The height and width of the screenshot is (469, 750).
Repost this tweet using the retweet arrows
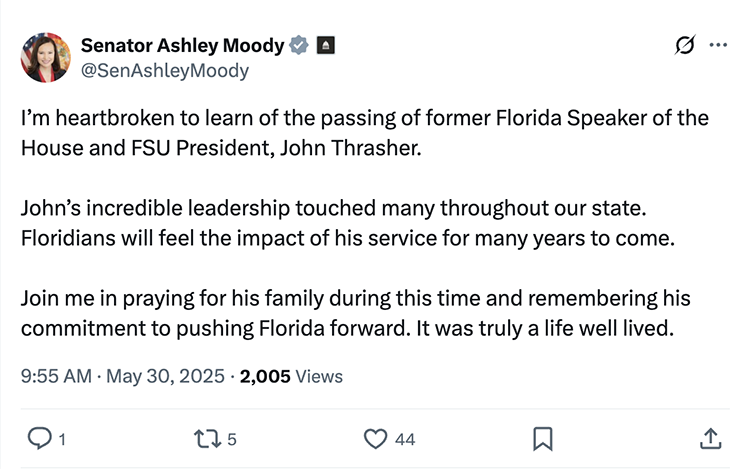[x=205, y=438]
